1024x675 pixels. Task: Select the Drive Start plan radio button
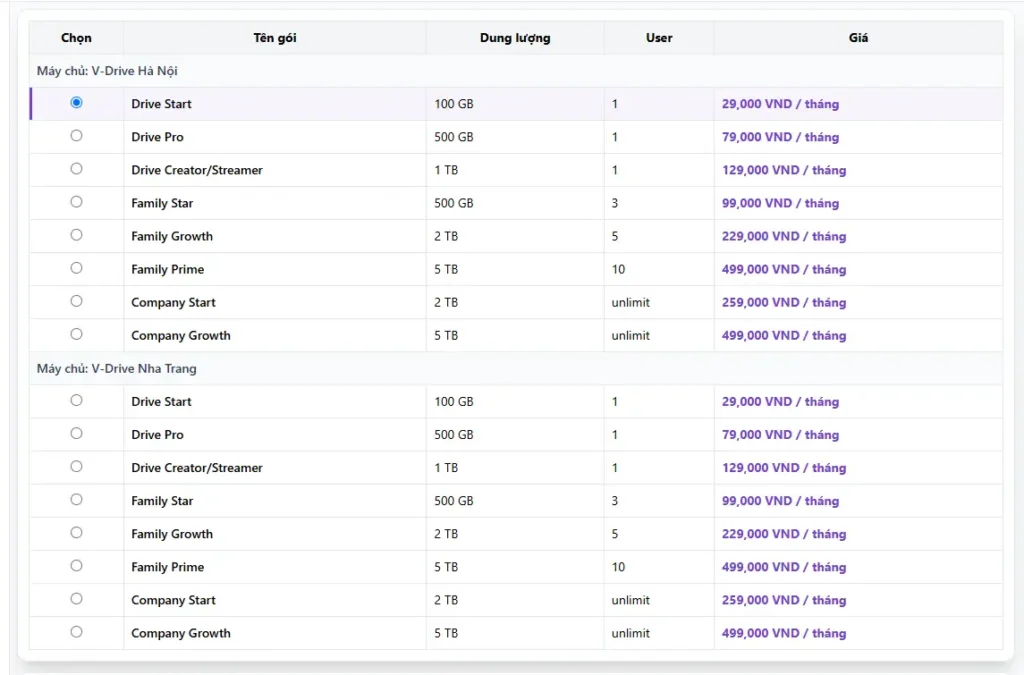click(76, 103)
